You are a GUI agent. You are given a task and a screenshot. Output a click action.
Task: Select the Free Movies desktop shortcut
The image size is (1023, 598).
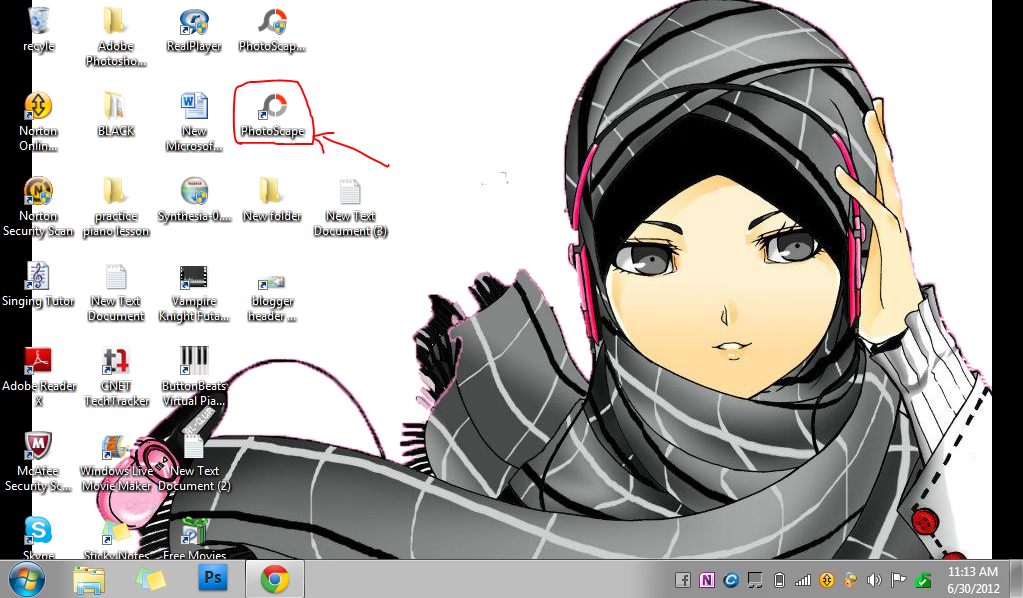coord(194,539)
